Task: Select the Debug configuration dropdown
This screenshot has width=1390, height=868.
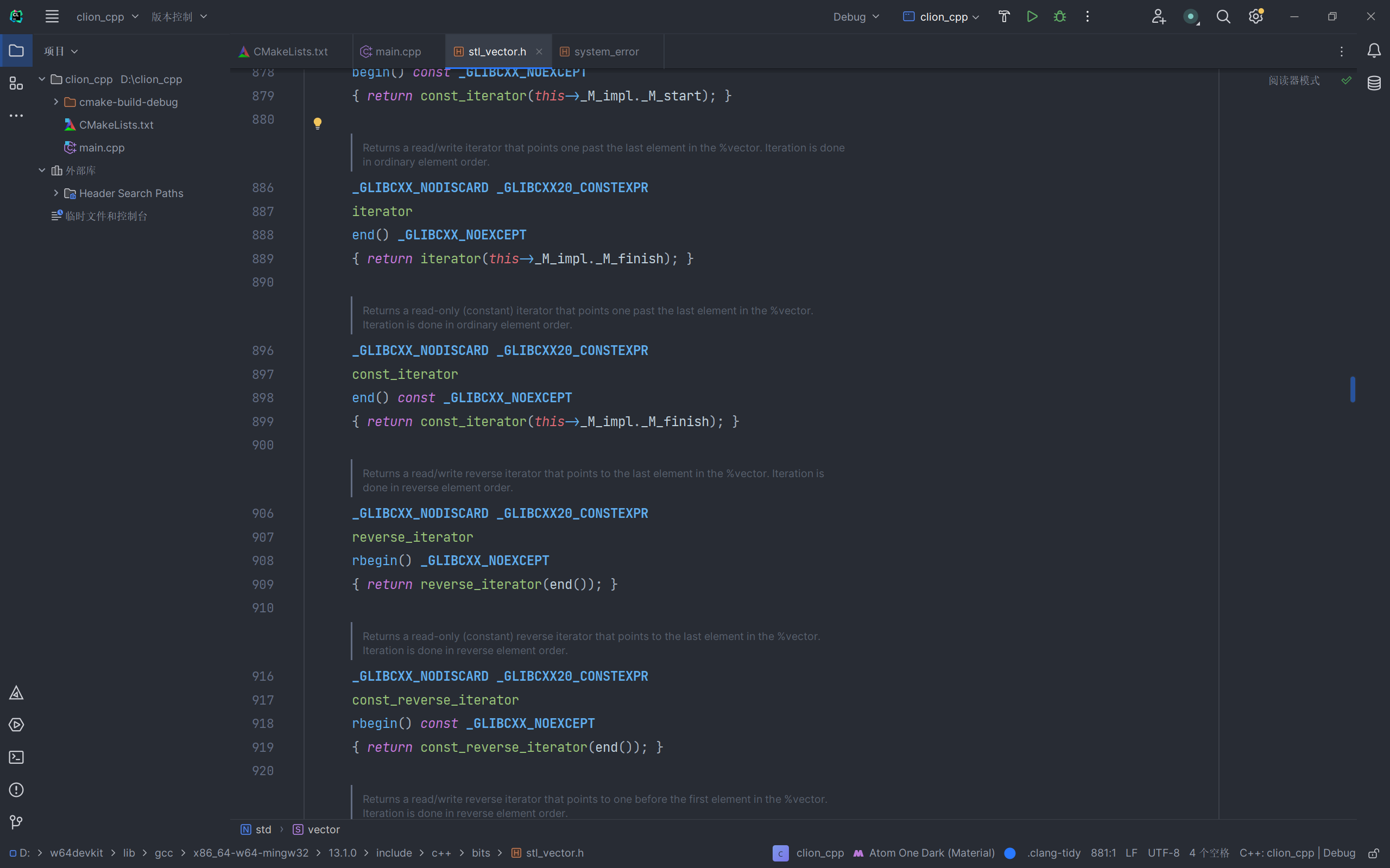Action: (x=855, y=17)
